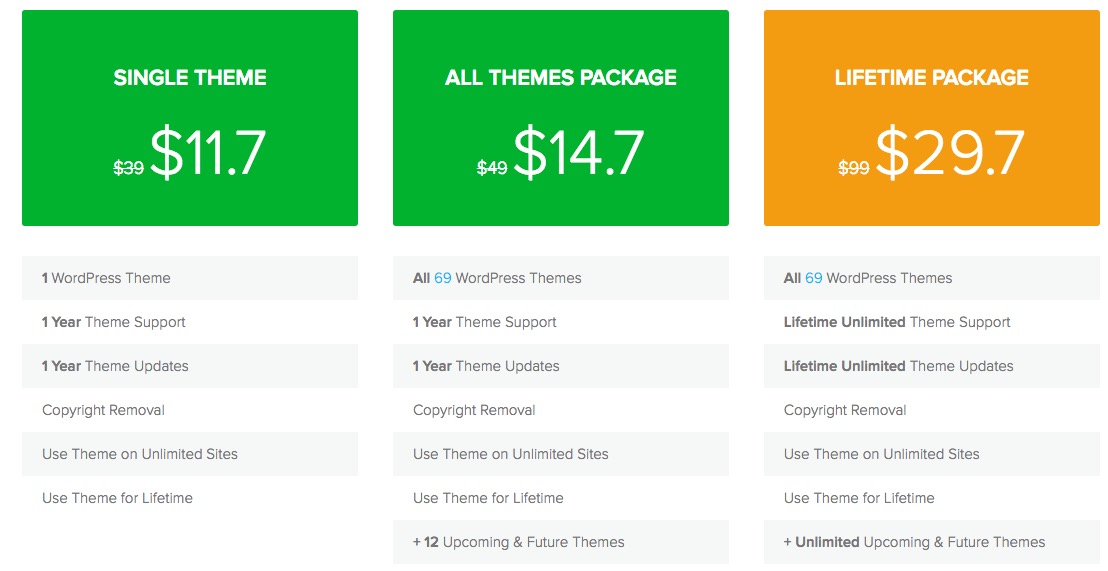Viewport: 1108px width, 571px height.
Task: Click "Use Theme for Lifetime" under All Themes Package
Action: point(488,498)
